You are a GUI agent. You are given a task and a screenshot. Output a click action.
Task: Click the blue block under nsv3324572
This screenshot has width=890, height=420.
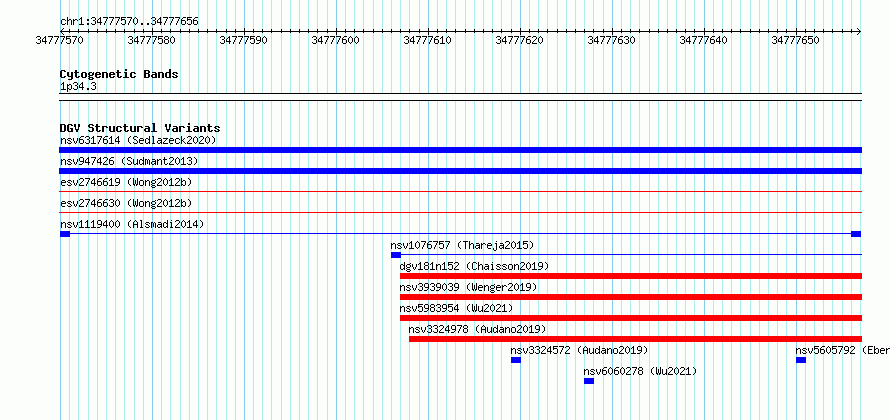click(515, 360)
